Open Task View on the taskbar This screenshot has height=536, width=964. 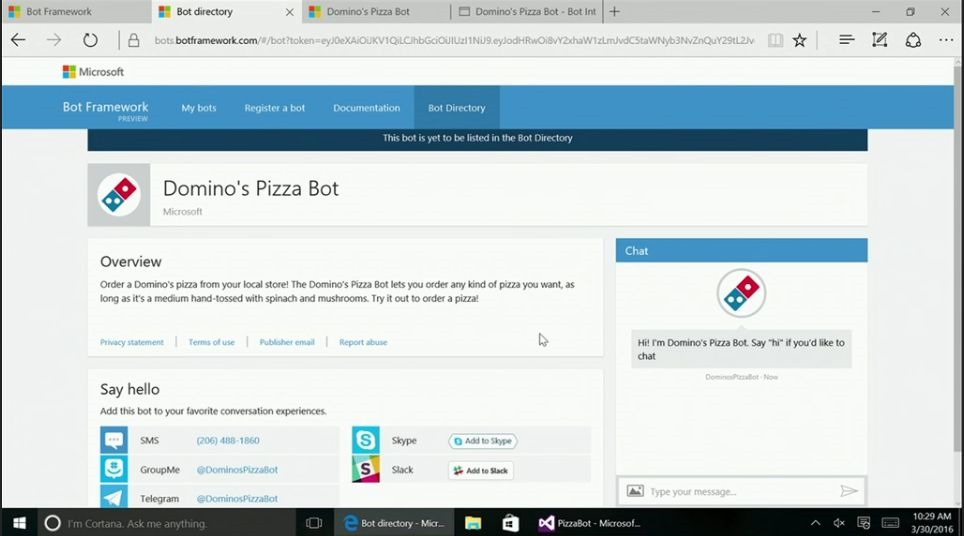(314, 523)
